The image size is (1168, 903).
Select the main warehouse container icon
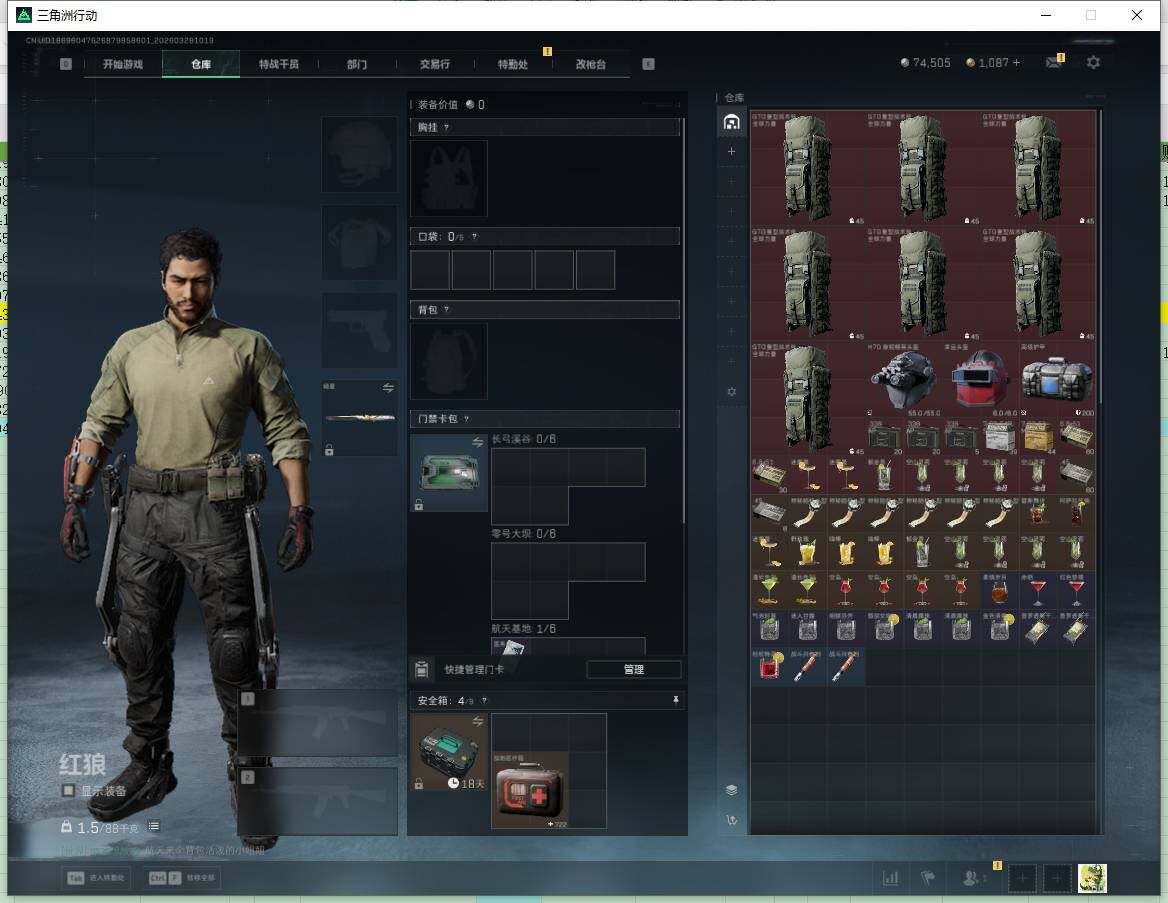(731, 121)
